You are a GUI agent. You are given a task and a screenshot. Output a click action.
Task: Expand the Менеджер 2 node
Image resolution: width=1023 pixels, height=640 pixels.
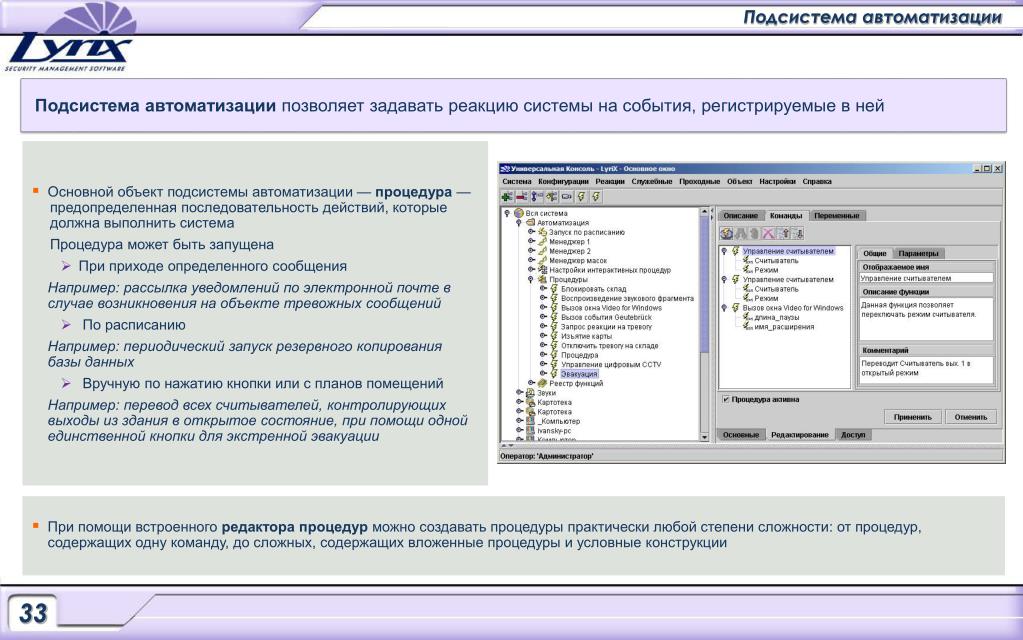click(531, 251)
